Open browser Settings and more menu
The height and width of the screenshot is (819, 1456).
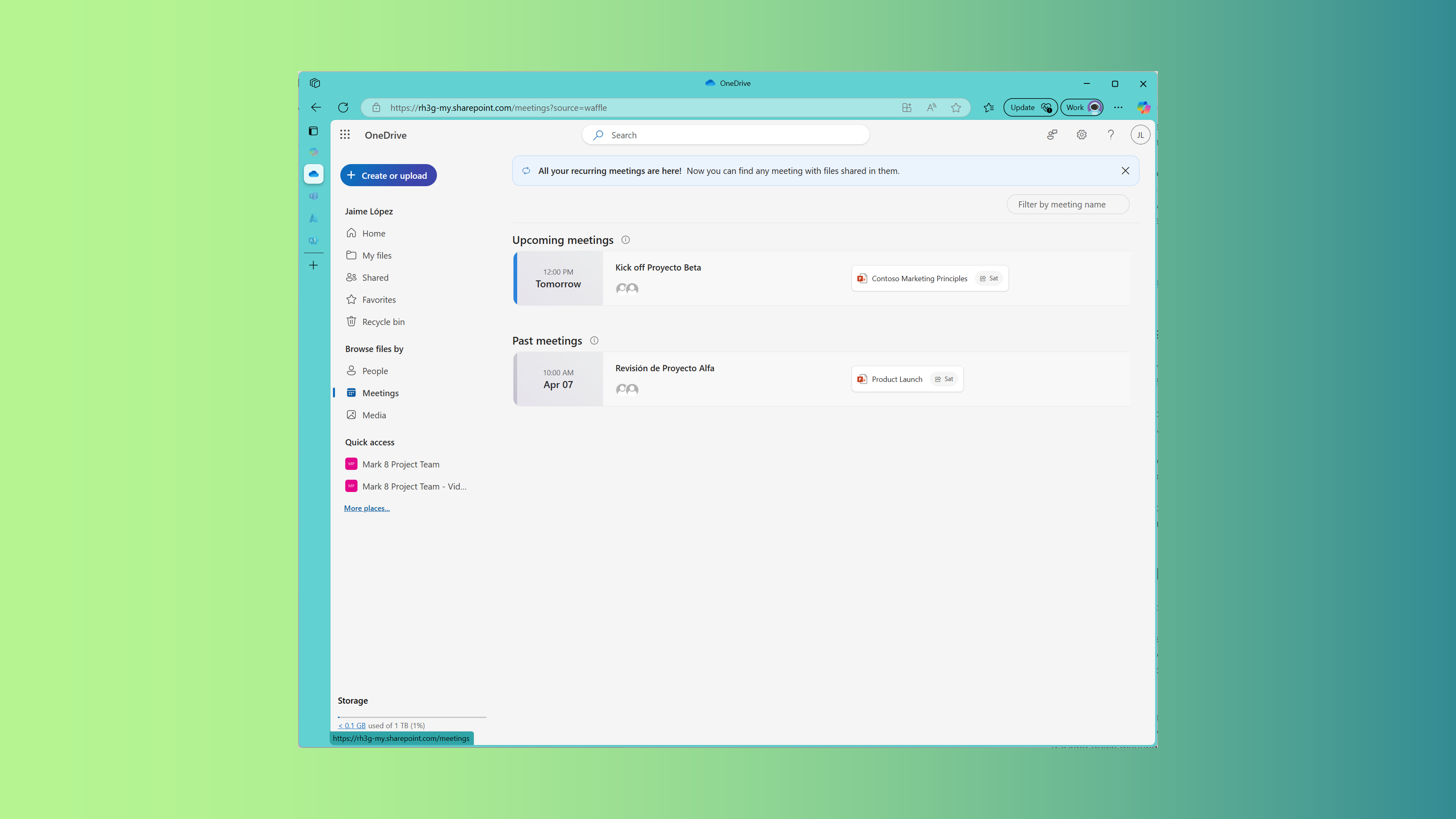coord(1118,108)
